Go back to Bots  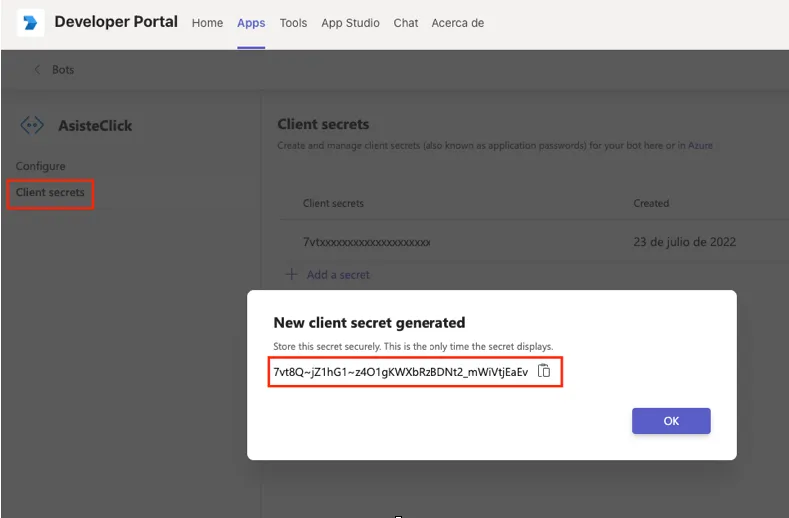click(63, 70)
